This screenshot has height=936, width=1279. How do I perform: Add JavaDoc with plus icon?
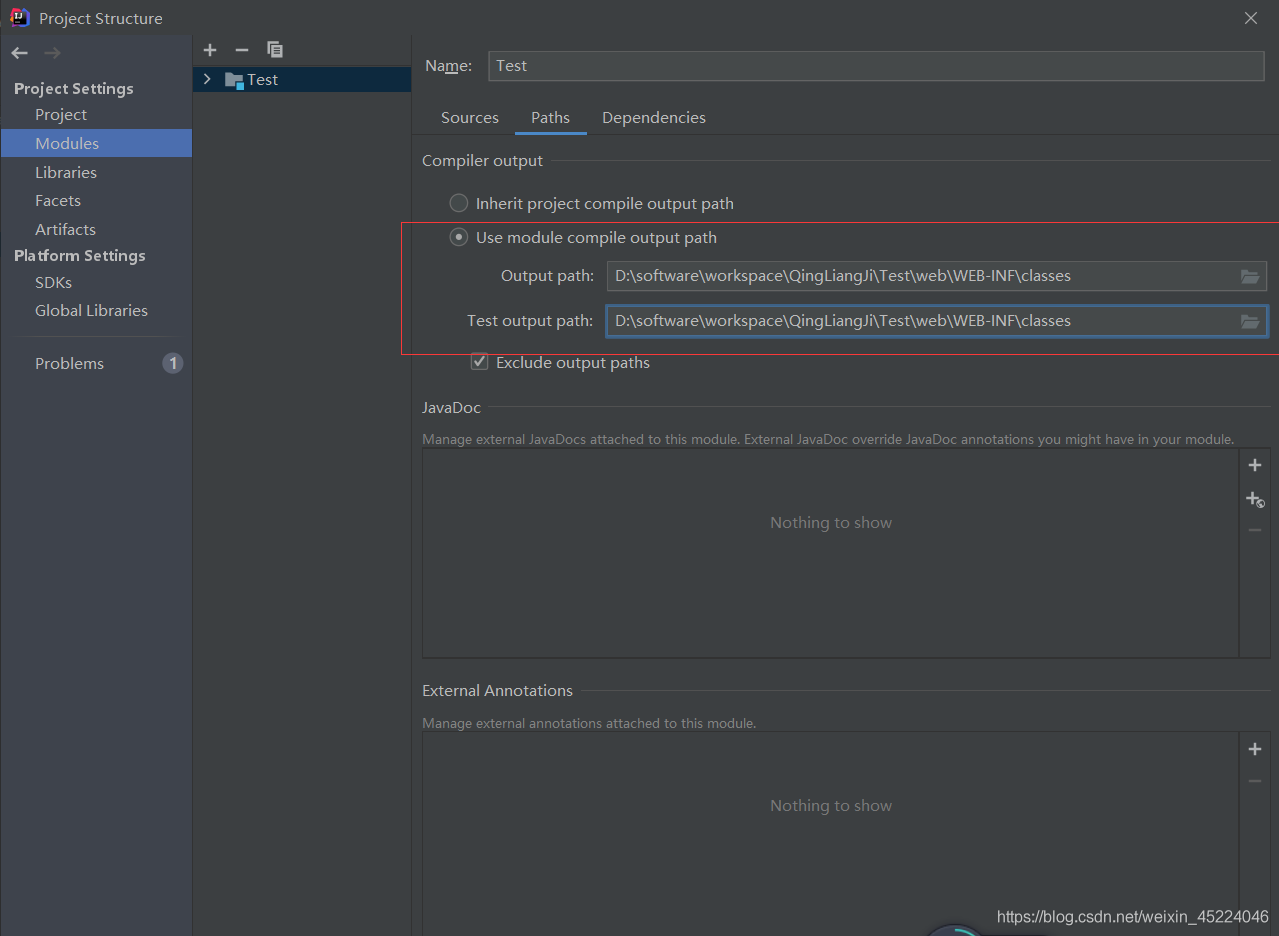coord(1255,465)
